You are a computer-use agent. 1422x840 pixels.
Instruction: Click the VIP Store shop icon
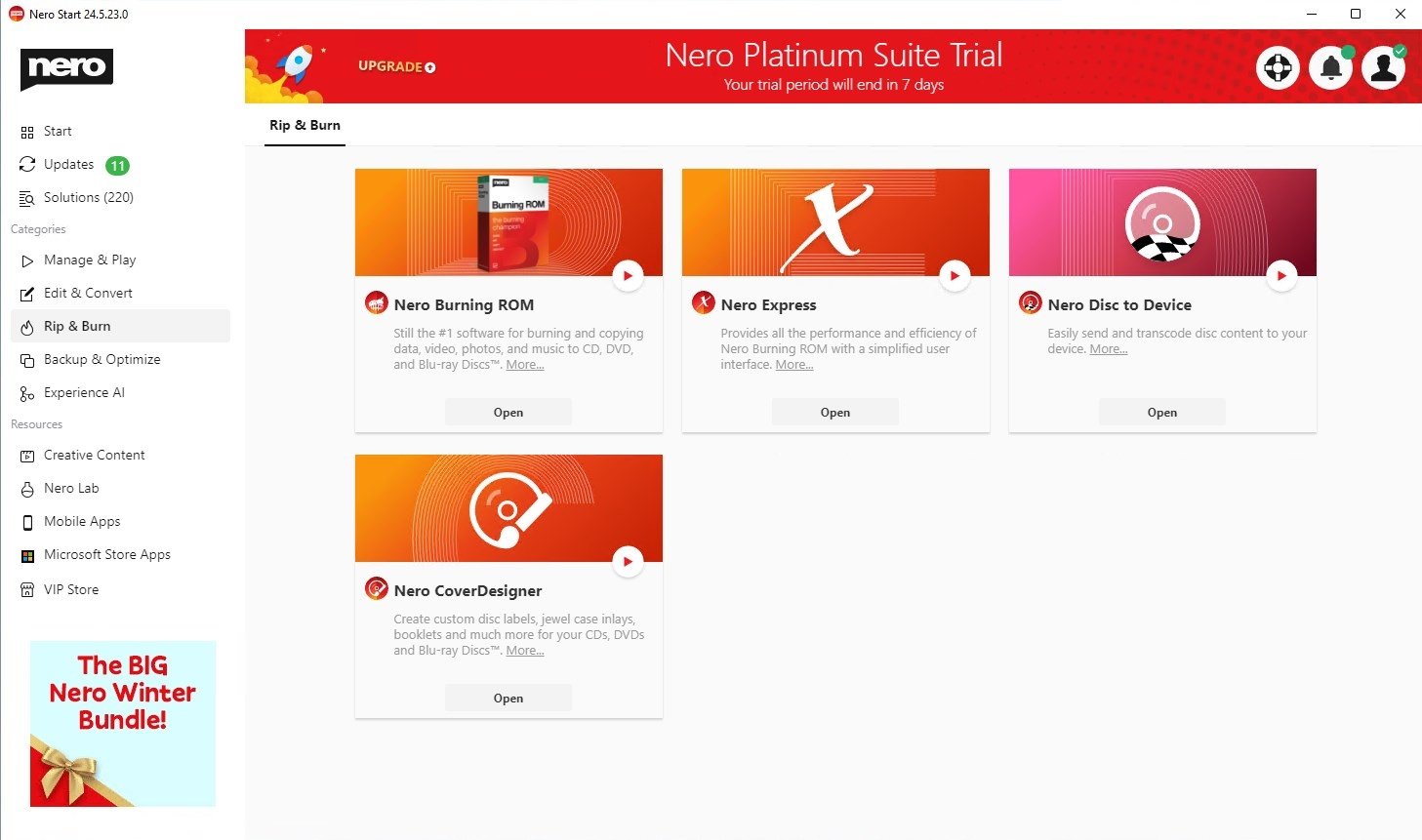click(x=27, y=590)
